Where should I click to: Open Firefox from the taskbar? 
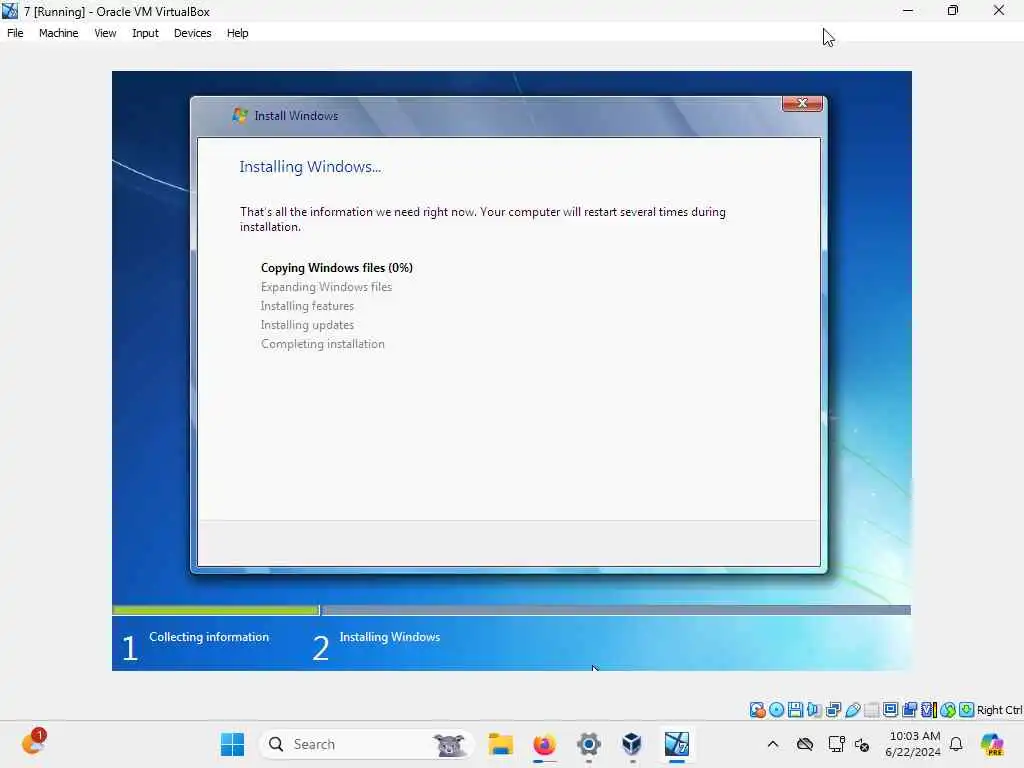544,744
